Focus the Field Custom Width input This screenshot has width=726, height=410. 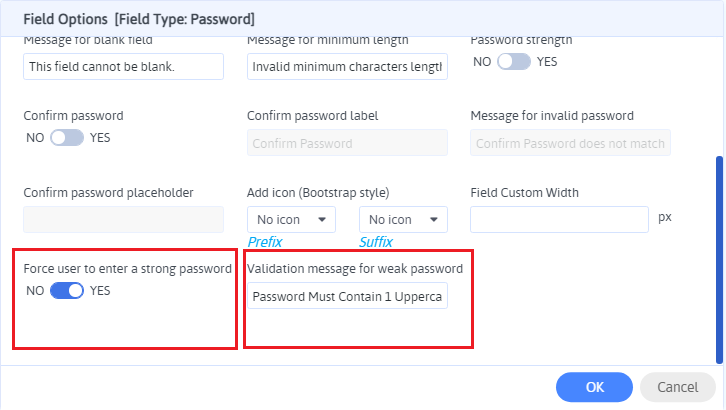point(559,219)
